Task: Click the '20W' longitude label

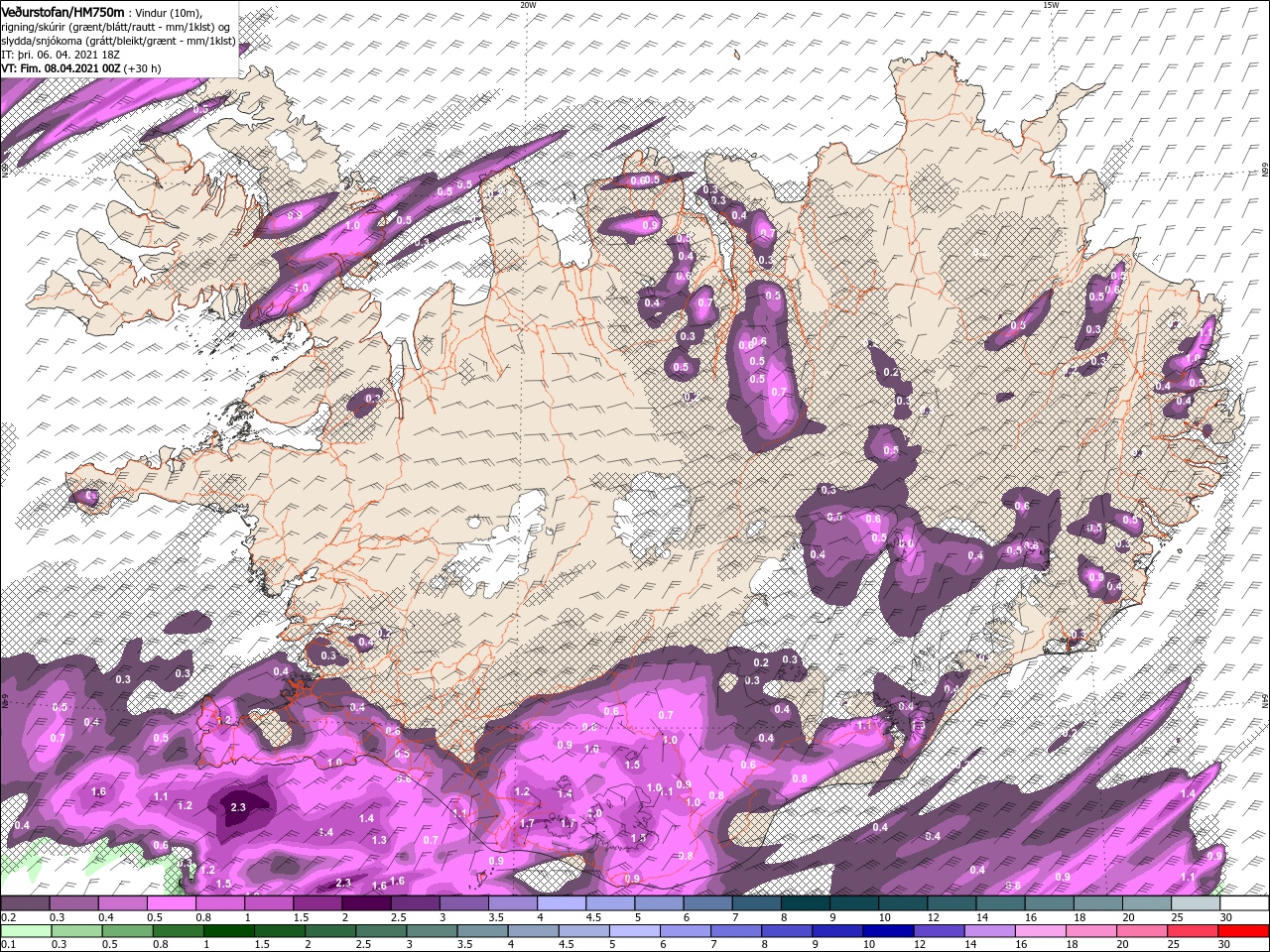Action: click(x=528, y=5)
